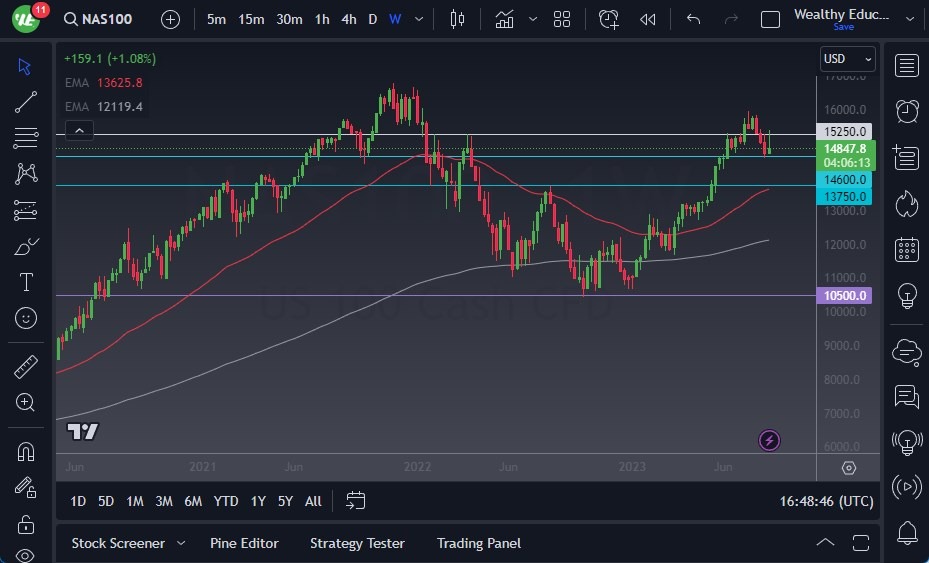Collapse the indicator legend chevron

(79, 129)
